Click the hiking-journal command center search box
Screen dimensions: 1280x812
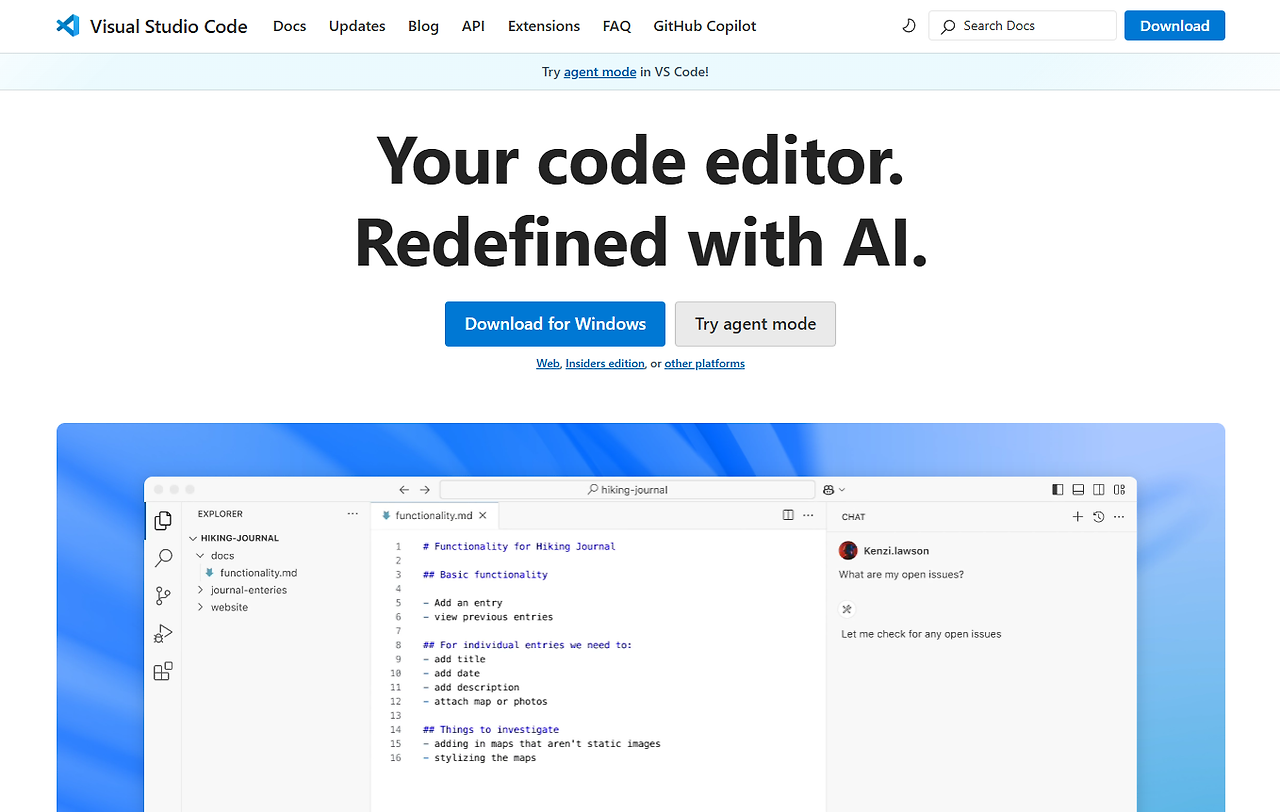(x=627, y=490)
